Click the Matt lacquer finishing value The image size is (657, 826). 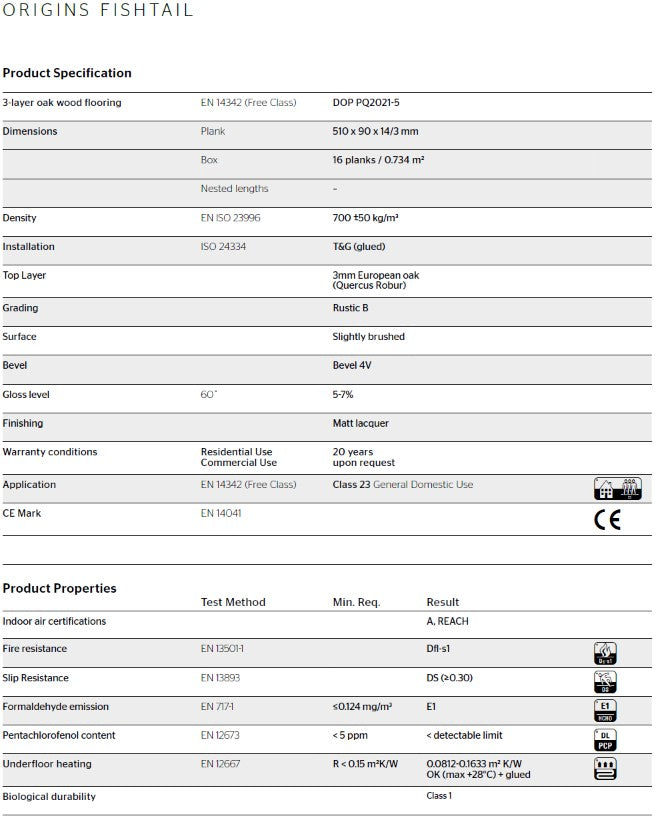click(x=360, y=423)
